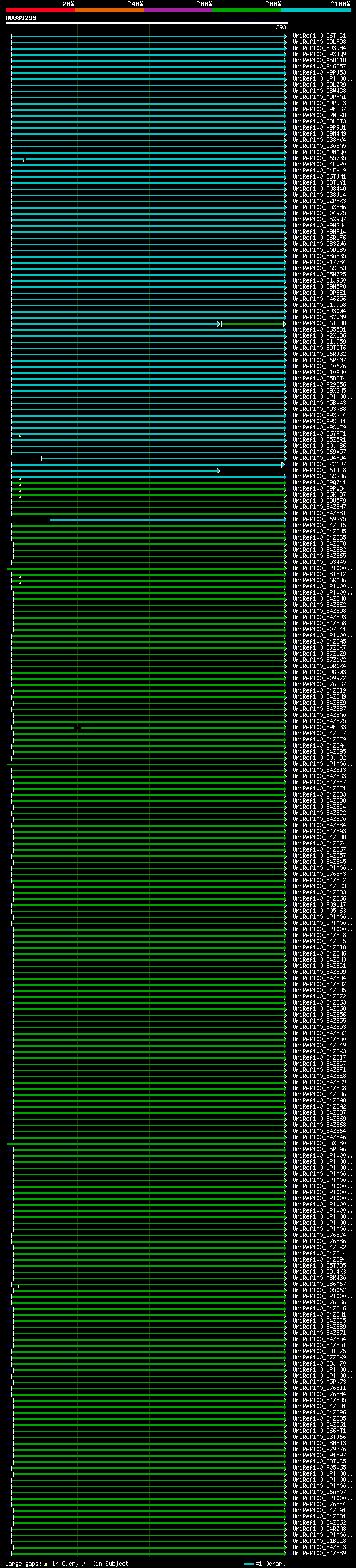Open hit UniRef100_C1BLL8
The image size is (356, 1568).
pos(319,1541)
